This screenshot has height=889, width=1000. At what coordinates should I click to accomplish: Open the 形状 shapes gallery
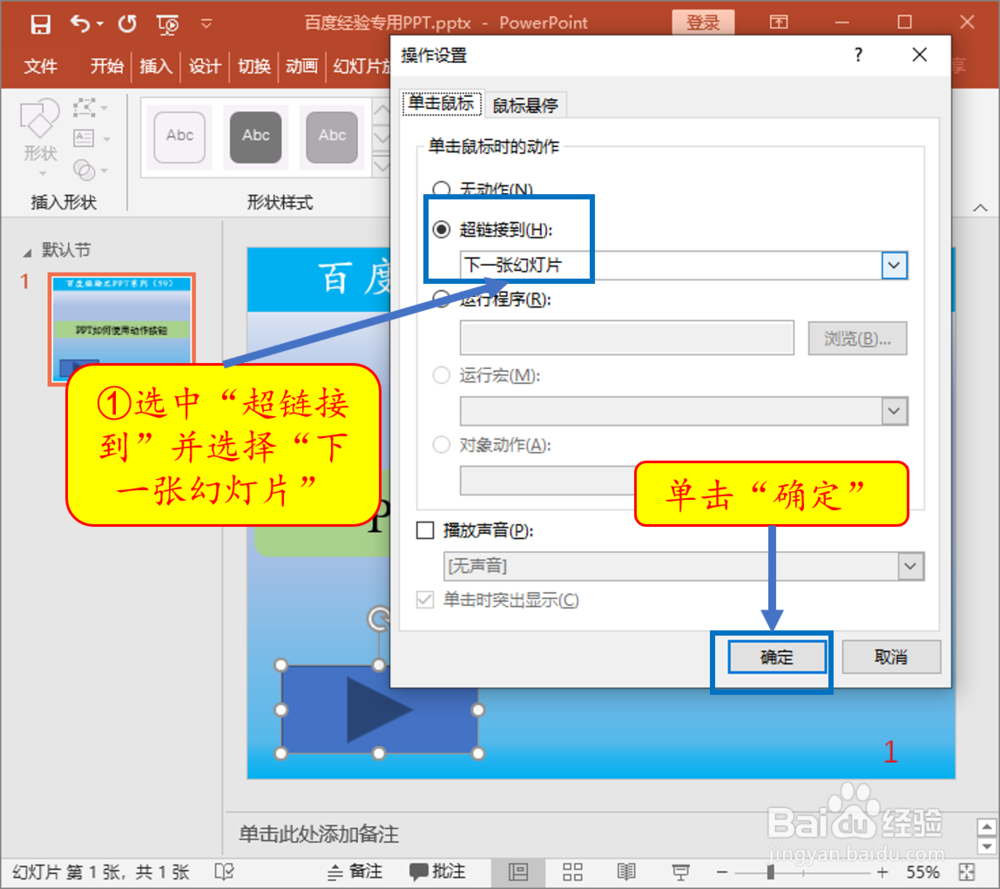click(x=40, y=137)
